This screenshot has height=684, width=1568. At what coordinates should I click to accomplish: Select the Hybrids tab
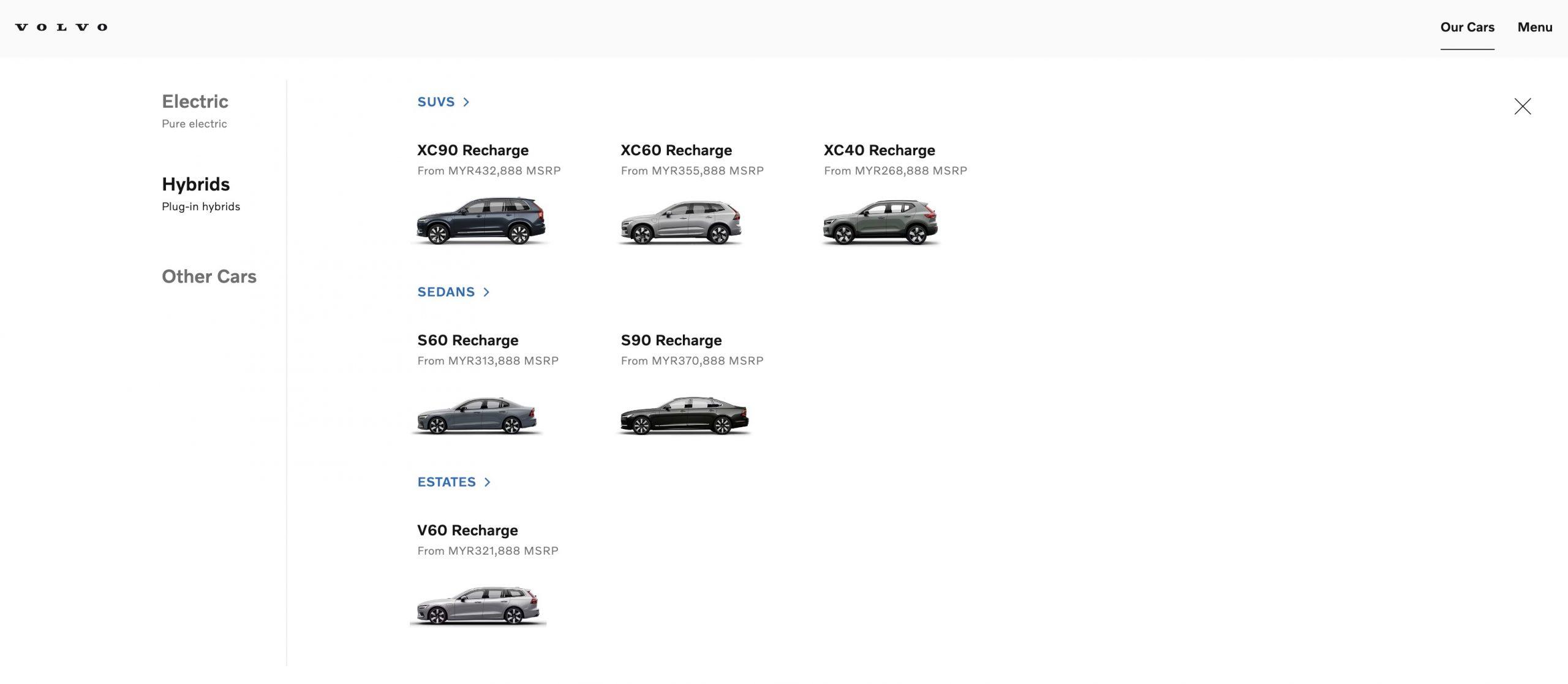tap(195, 184)
